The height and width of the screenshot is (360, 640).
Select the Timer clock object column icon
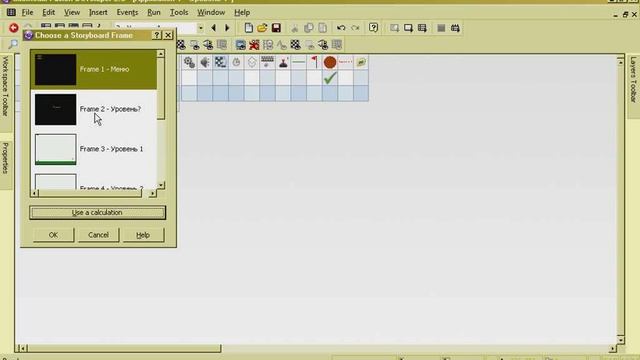(236, 62)
